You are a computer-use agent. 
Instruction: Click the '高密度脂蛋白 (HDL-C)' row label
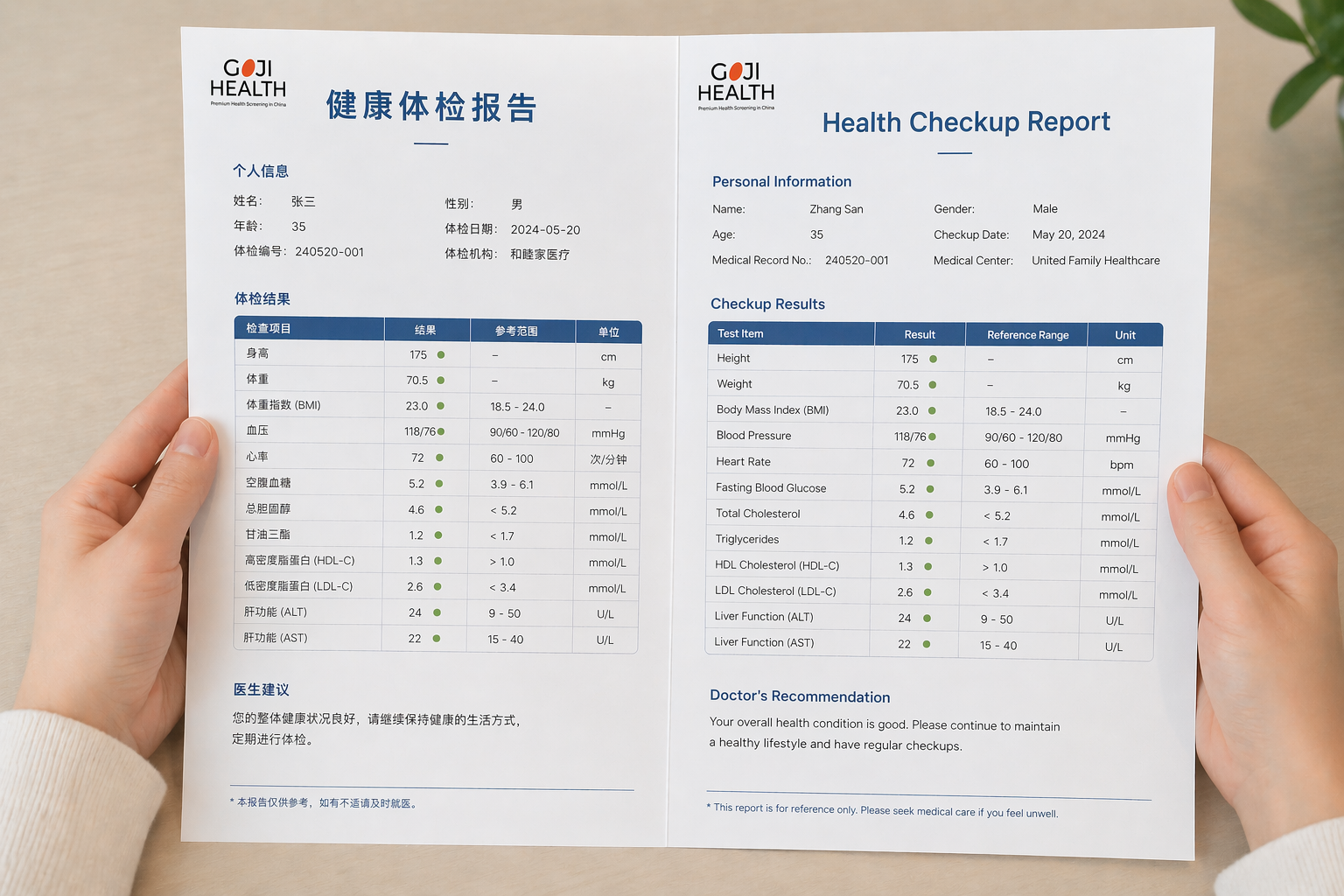click(x=300, y=560)
